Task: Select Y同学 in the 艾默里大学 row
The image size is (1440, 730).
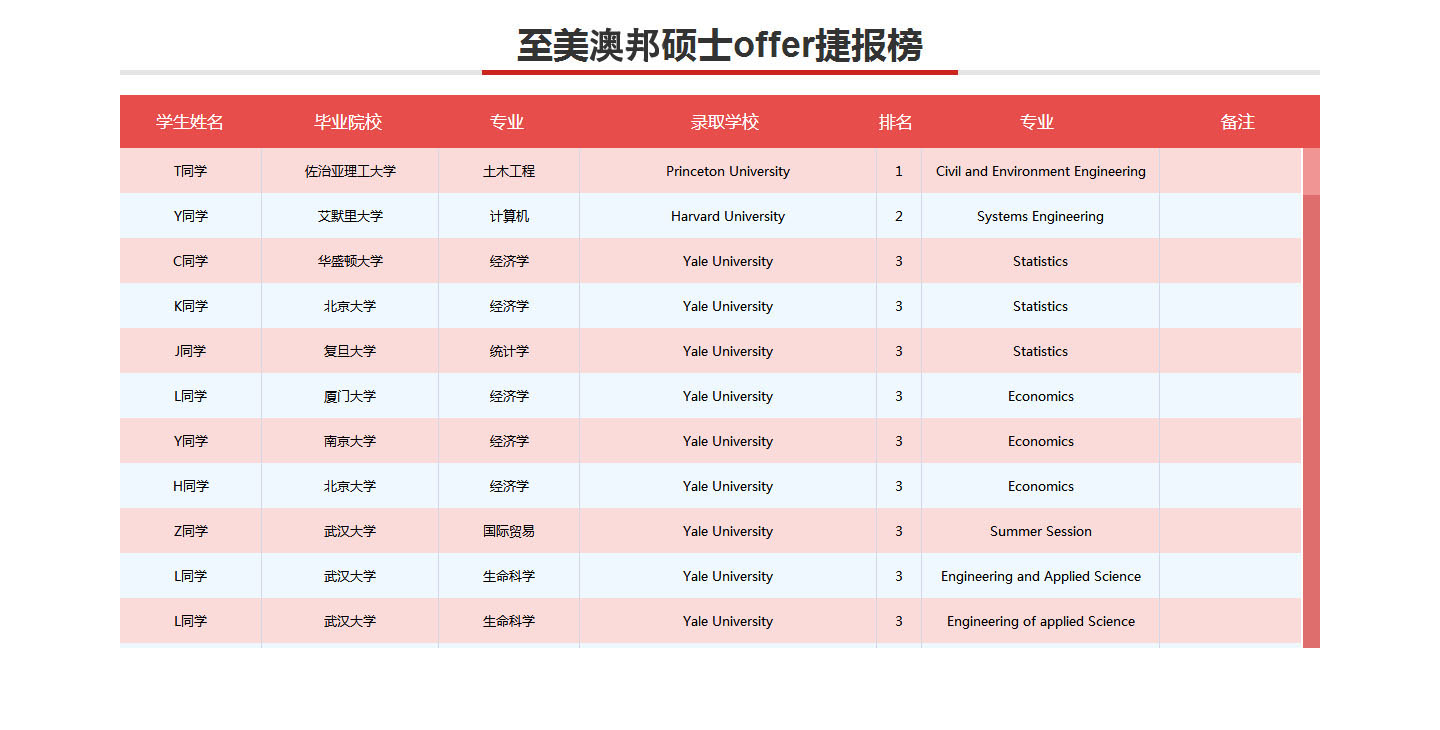Action: (x=191, y=216)
